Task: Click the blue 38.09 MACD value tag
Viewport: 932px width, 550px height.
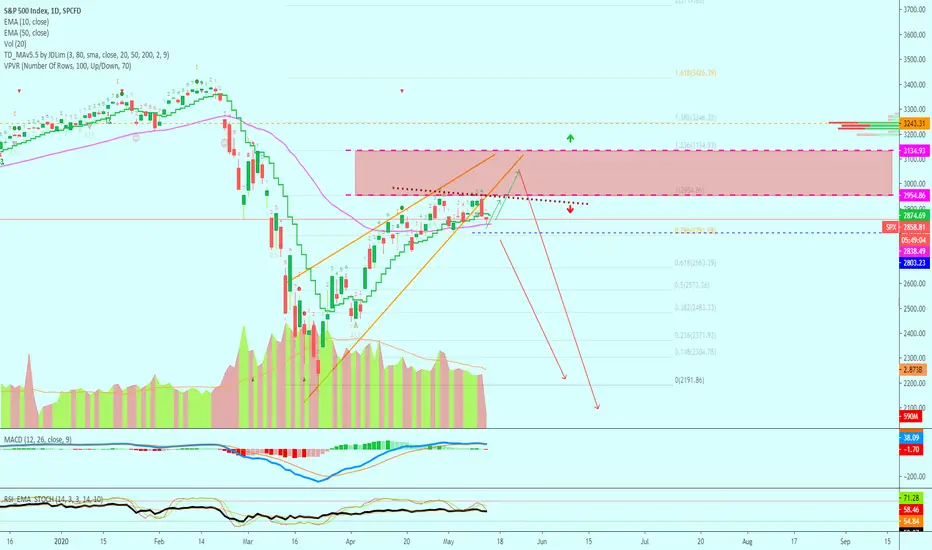Action: (x=911, y=438)
